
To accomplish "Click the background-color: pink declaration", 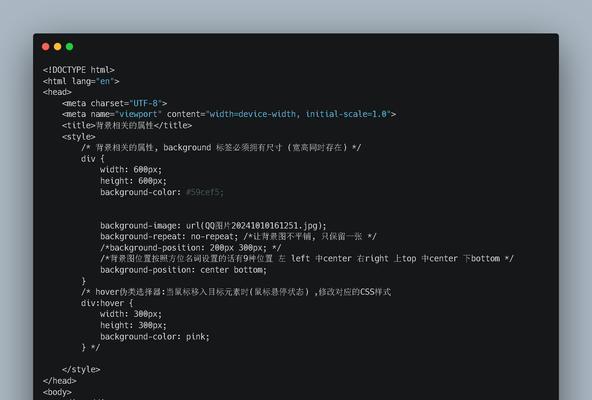I will click(155, 337).
